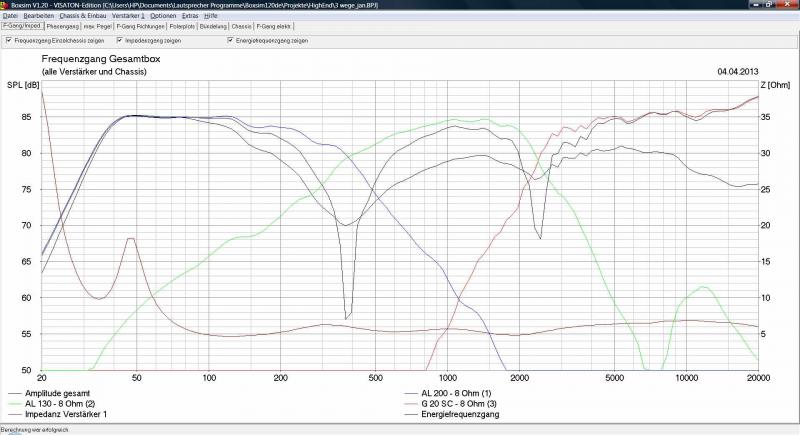The image size is (800, 435).
Task: Uncheck Energiefrequenzgang zeigen option
Action: (231, 42)
